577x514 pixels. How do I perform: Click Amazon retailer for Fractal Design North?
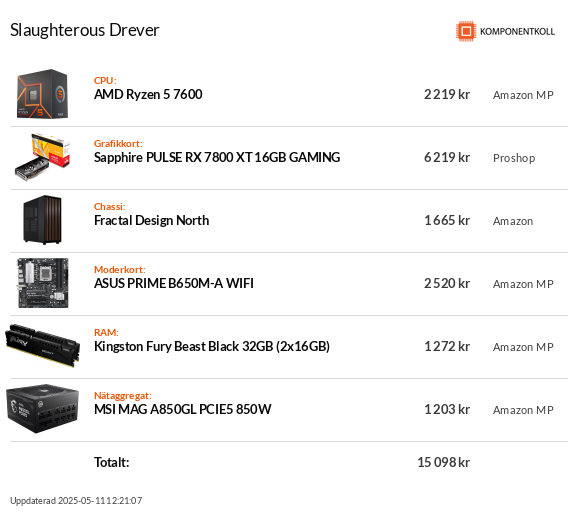(x=513, y=221)
